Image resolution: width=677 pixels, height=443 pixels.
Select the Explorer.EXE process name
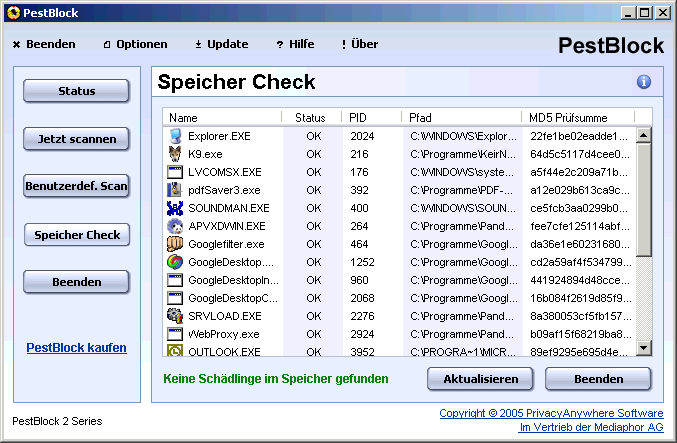click(219, 136)
